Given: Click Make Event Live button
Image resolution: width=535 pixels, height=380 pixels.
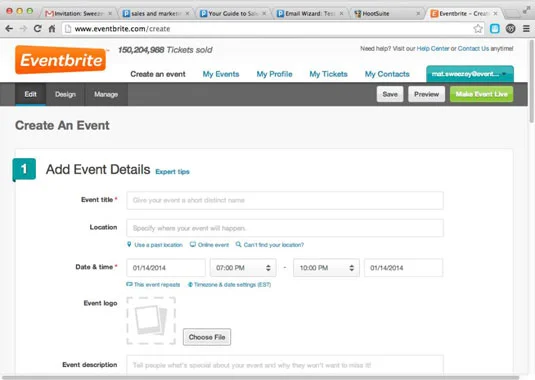Looking at the screenshot, I should tap(481, 94).
